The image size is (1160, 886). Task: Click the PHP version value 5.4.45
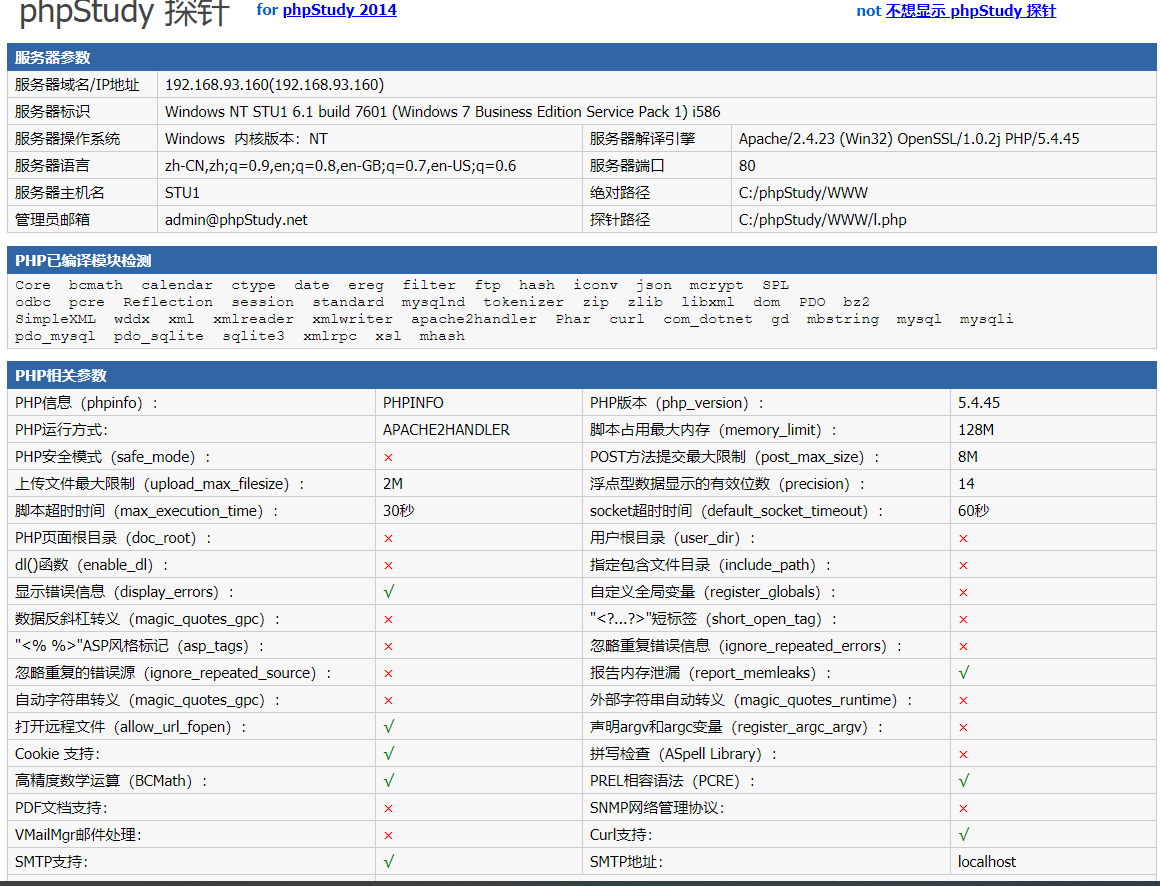pos(979,403)
